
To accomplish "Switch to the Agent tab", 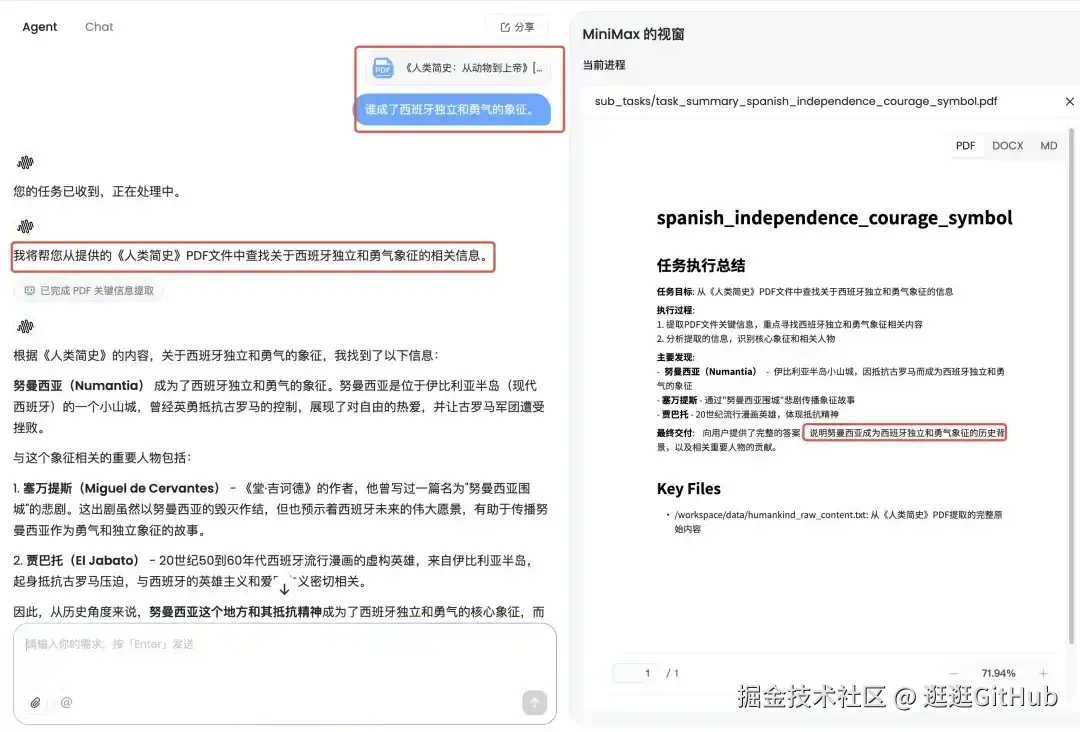I will point(39,27).
